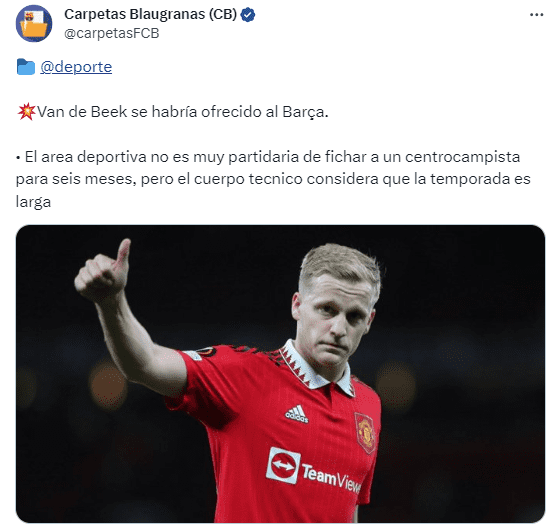The image size is (559, 532).
Task: Click the TeamViewer text on the shirt
Action: pyautogui.click(x=331, y=478)
